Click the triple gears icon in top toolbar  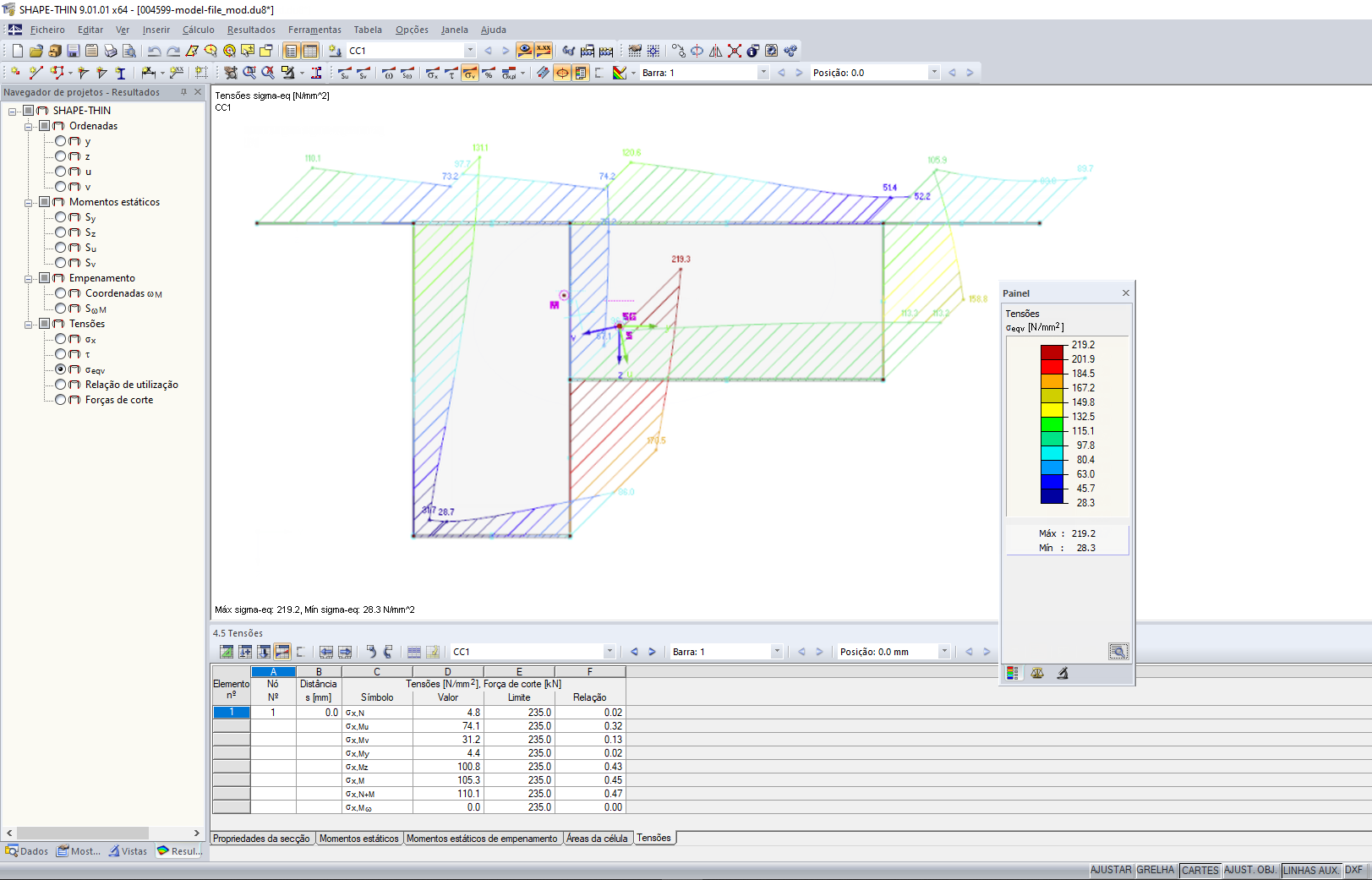790,51
